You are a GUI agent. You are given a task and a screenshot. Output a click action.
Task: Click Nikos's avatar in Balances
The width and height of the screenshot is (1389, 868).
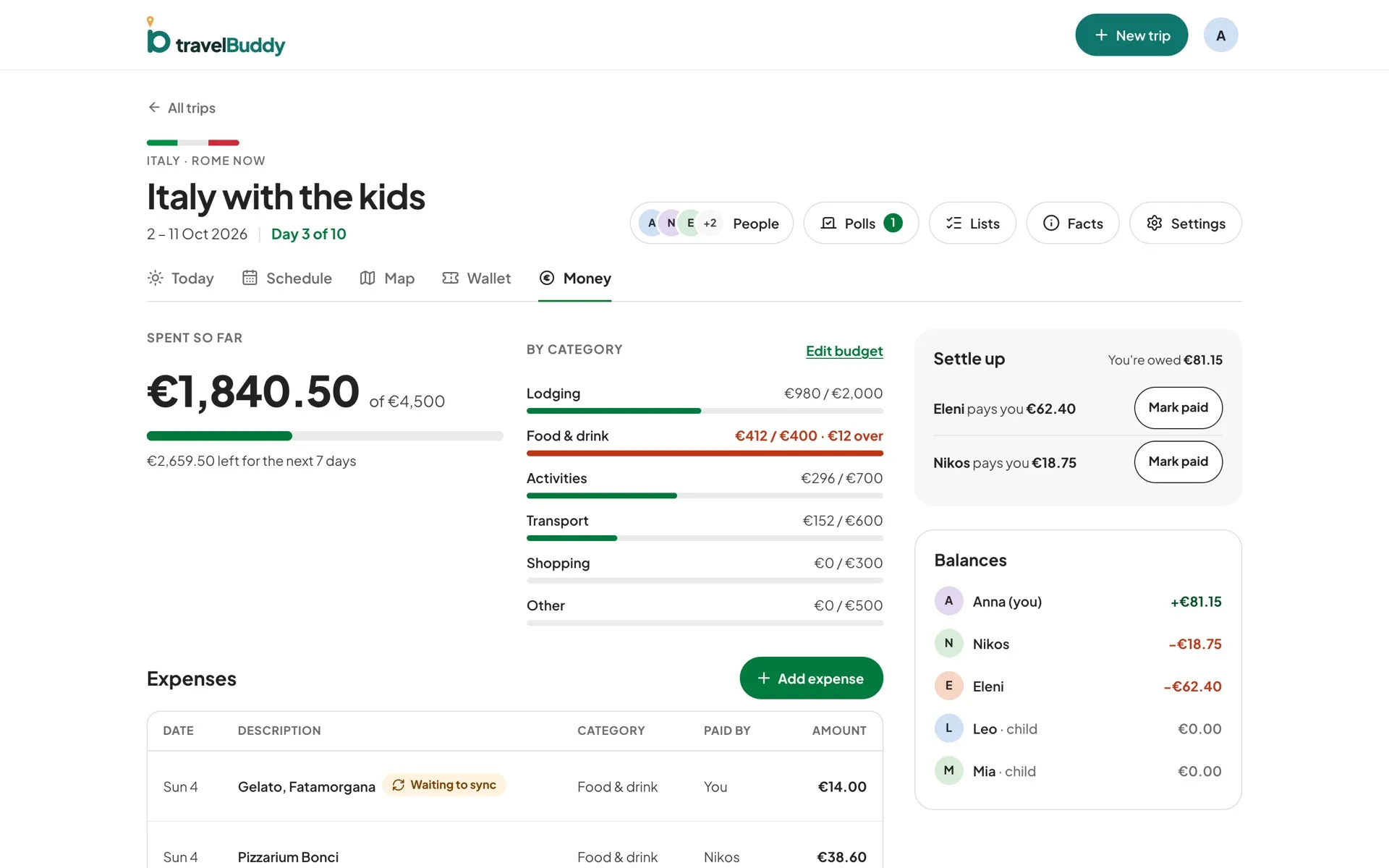[x=948, y=643]
